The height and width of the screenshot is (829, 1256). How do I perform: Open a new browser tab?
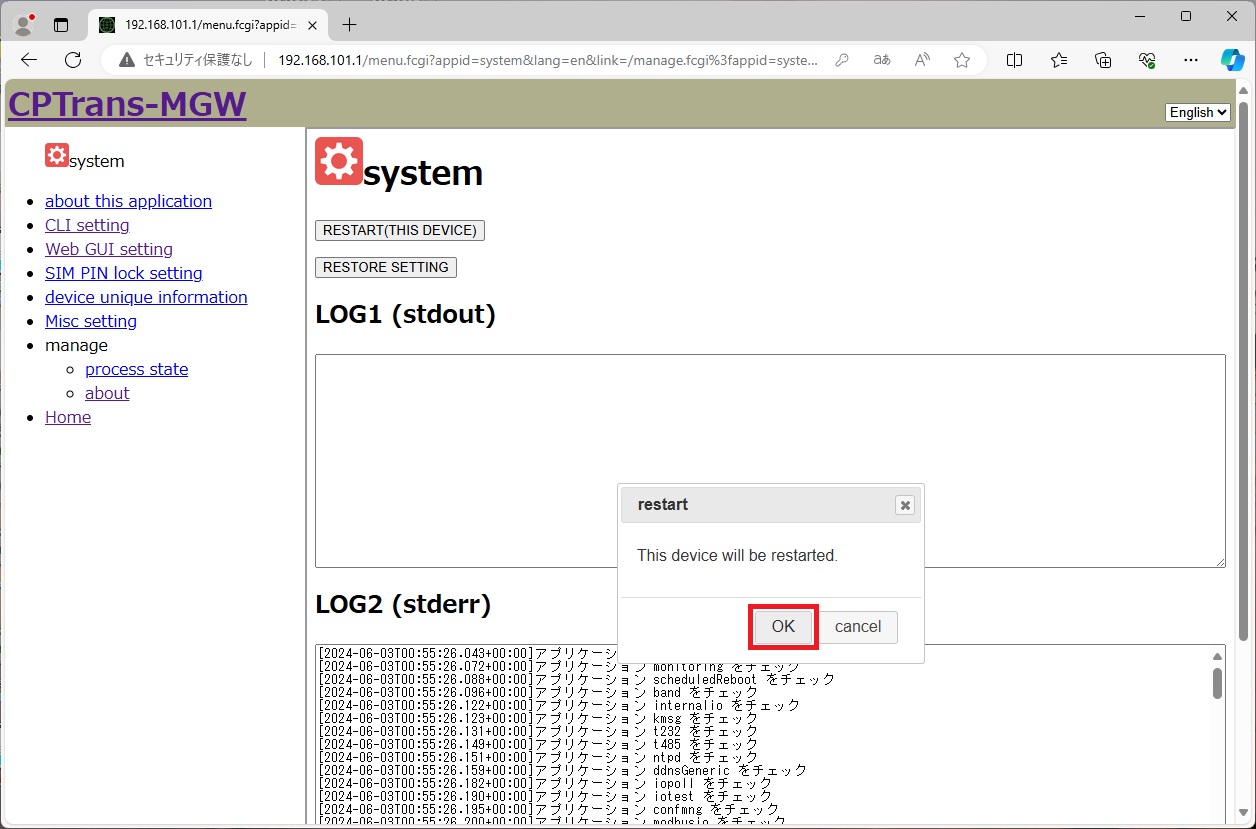coord(349,24)
